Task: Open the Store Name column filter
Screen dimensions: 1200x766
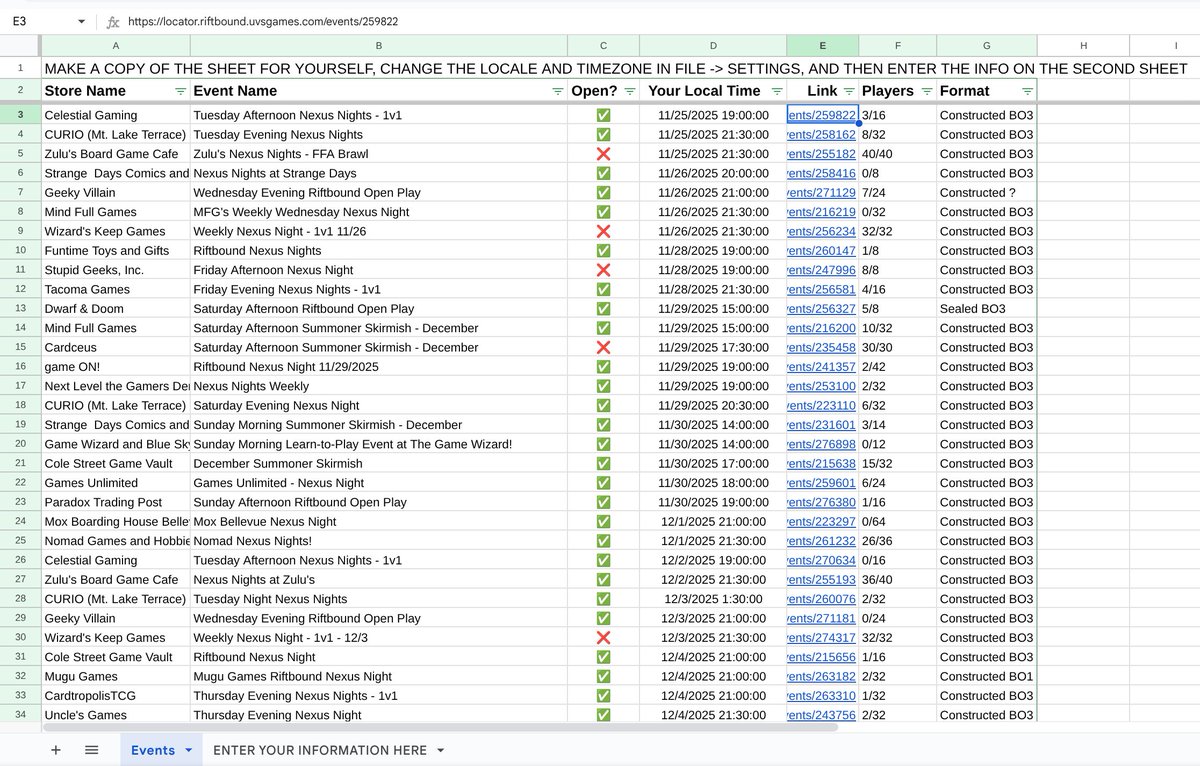Action: 180,90
